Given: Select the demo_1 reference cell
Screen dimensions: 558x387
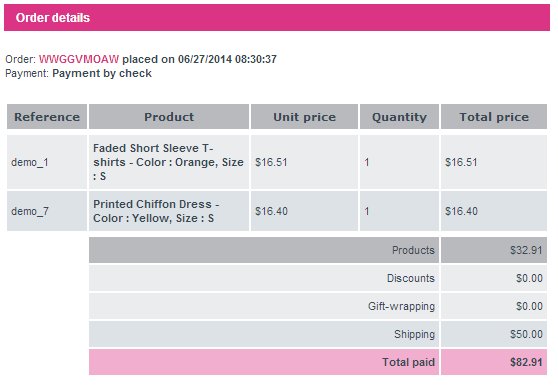Looking at the screenshot, I should click(47, 162).
